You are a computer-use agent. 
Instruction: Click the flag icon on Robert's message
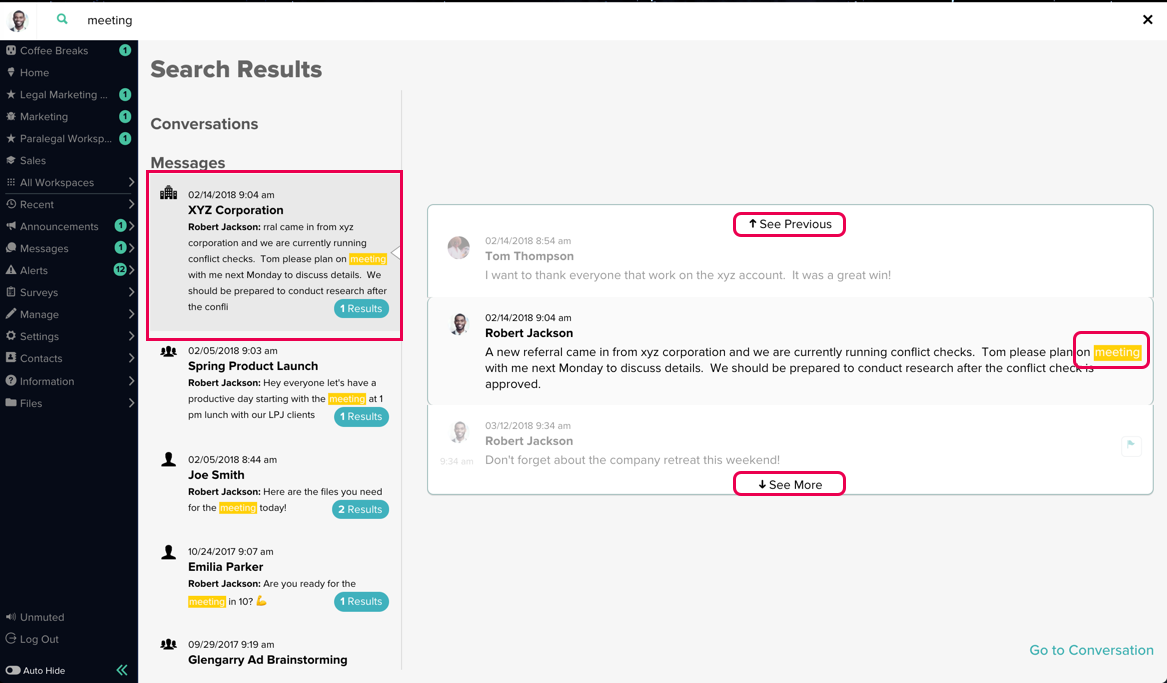pyautogui.click(x=1131, y=446)
